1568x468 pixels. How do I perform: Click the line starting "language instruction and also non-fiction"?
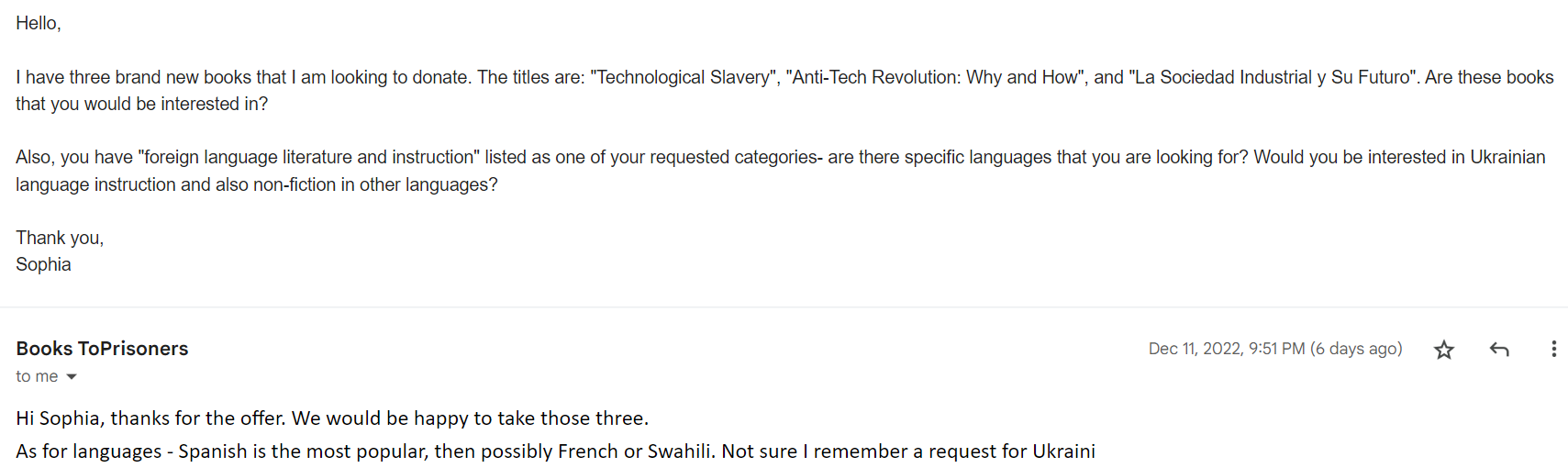coord(256,184)
